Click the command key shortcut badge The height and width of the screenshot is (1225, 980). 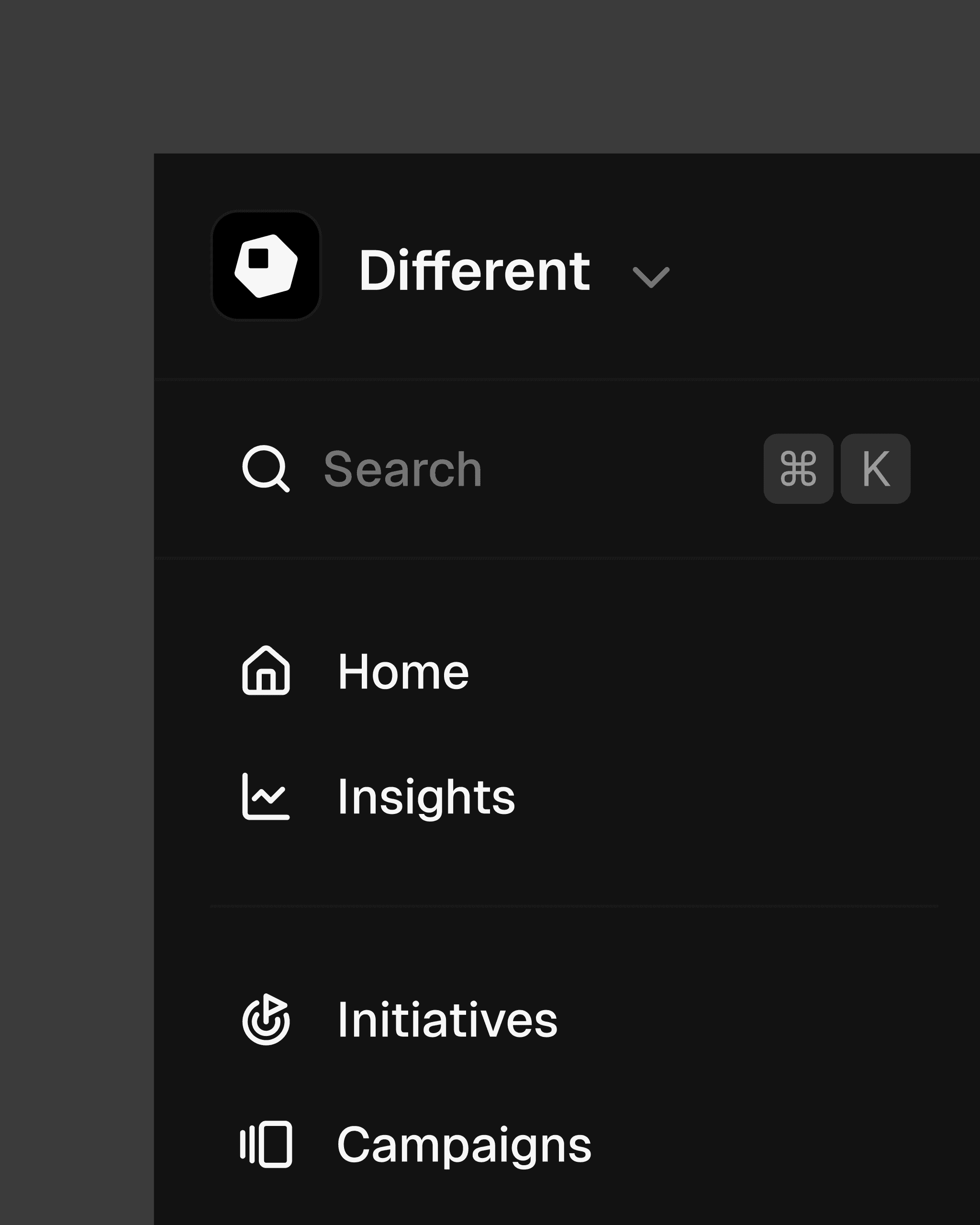(798, 469)
